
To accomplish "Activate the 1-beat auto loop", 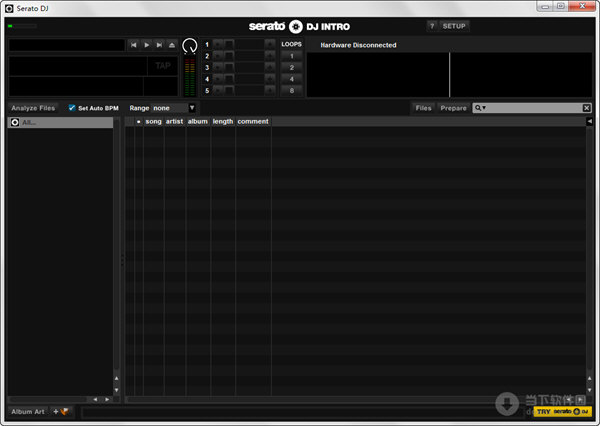I will [x=292, y=56].
